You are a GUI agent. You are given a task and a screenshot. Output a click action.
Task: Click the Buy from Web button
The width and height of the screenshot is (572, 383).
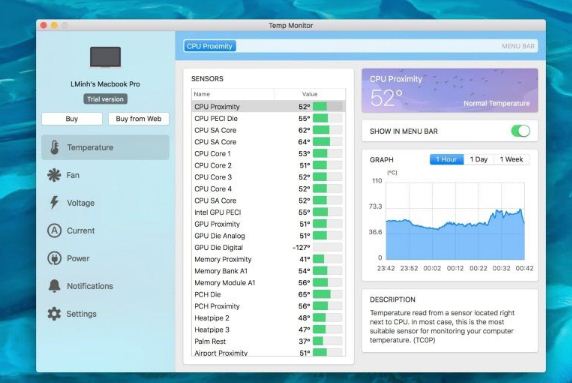coord(139,119)
